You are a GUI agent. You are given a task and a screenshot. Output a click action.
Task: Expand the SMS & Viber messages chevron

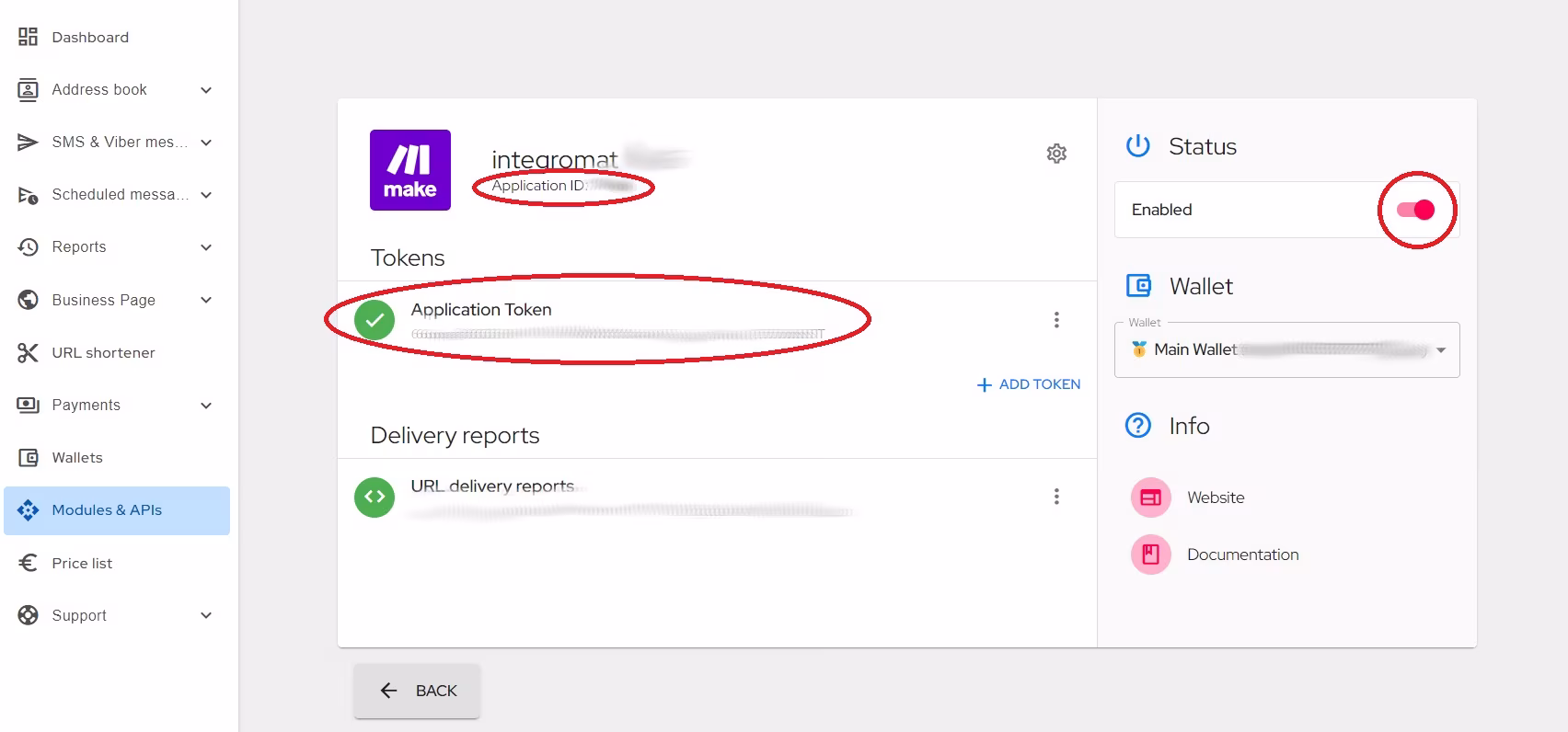[206, 143]
